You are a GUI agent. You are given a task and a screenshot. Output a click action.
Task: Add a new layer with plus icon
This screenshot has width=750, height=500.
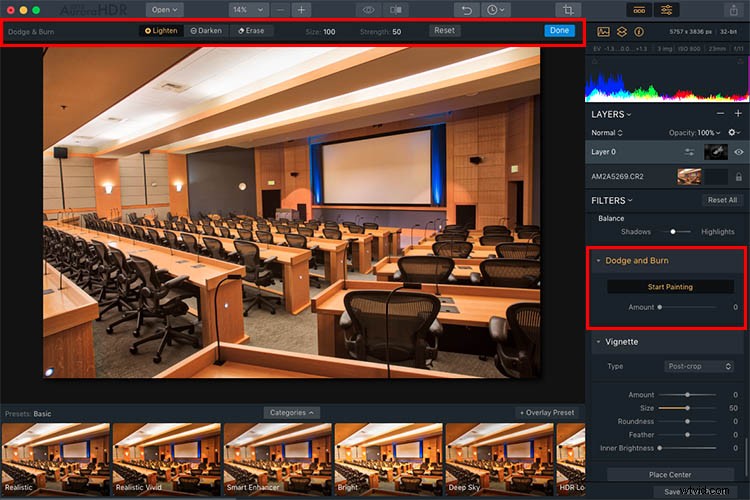[x=738, y=113]
